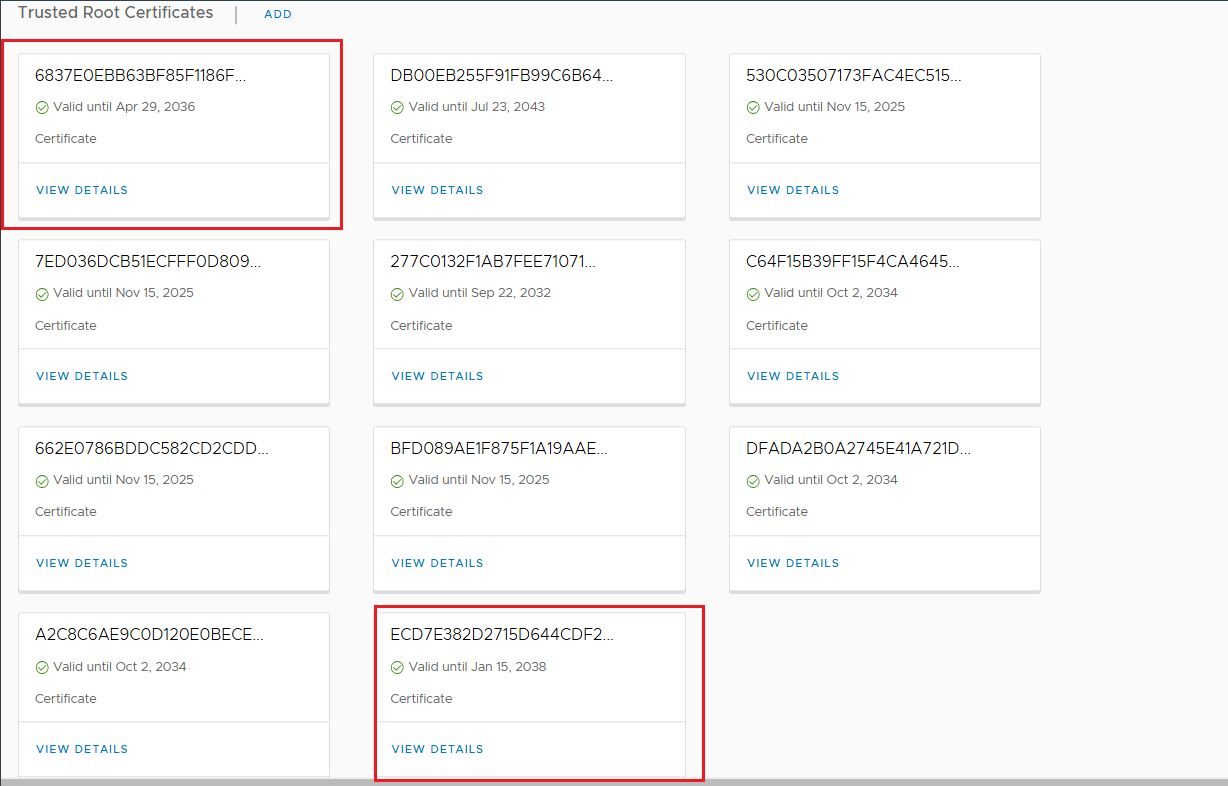View details of certificate C64F15B39FF15F4CA4645
This screenshot has width=1228, height=786.
pyautogui.click(x=793, y=376)
